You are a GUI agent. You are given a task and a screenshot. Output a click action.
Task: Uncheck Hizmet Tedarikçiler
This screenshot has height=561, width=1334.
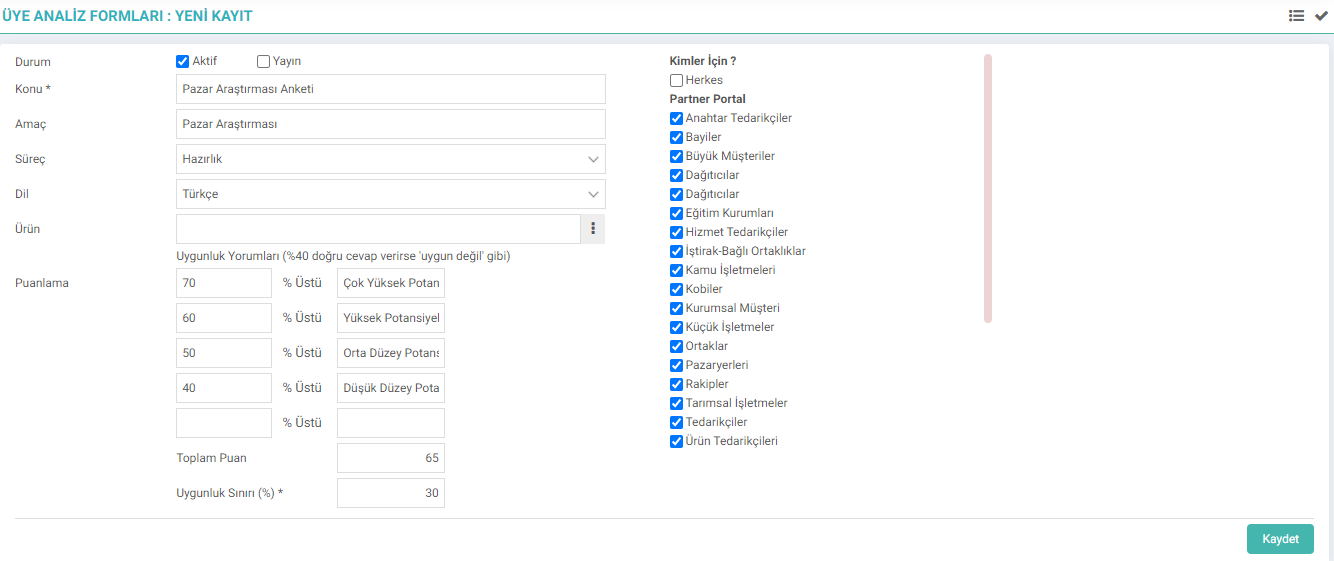coord(677,232)
